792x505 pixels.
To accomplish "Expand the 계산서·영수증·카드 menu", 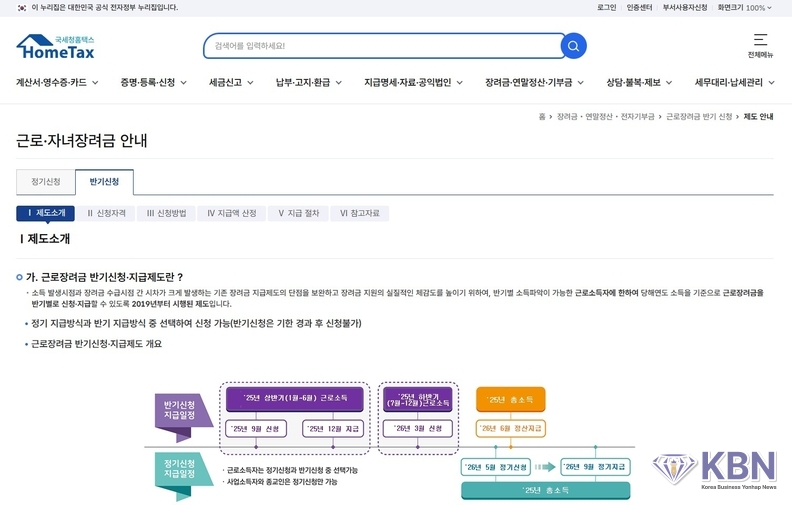I will tap(56, 82).
